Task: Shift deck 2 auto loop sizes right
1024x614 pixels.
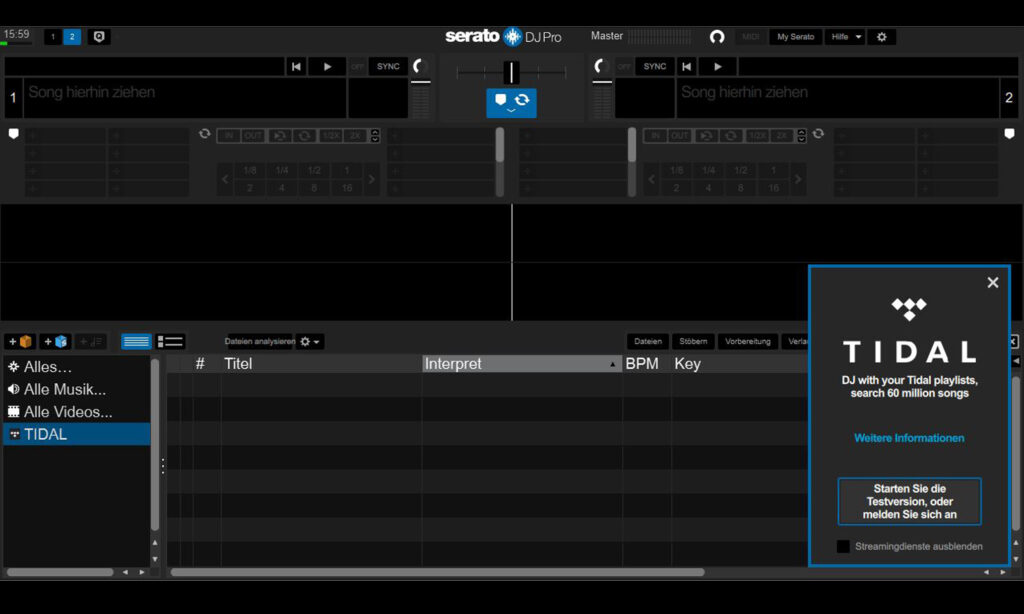Action: click(798, 179)
